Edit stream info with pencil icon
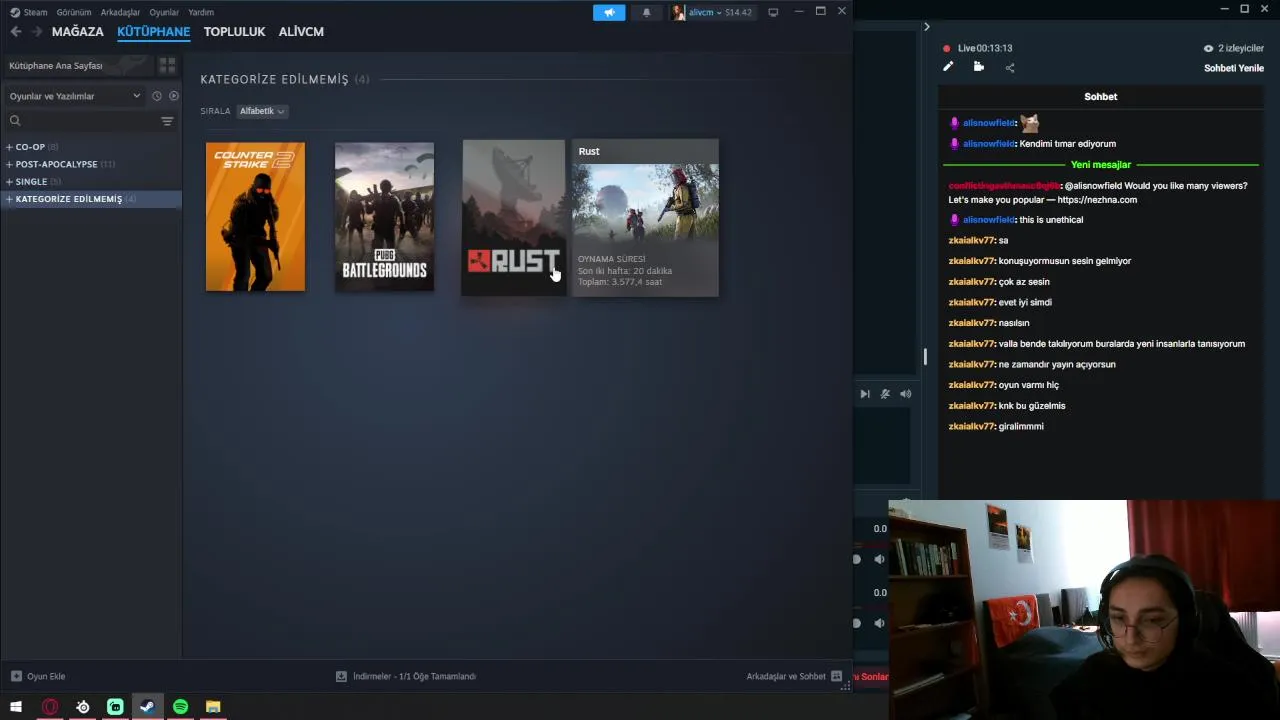Image resolution: width=1280 pixels, height=720 pixels. [948, 67]
